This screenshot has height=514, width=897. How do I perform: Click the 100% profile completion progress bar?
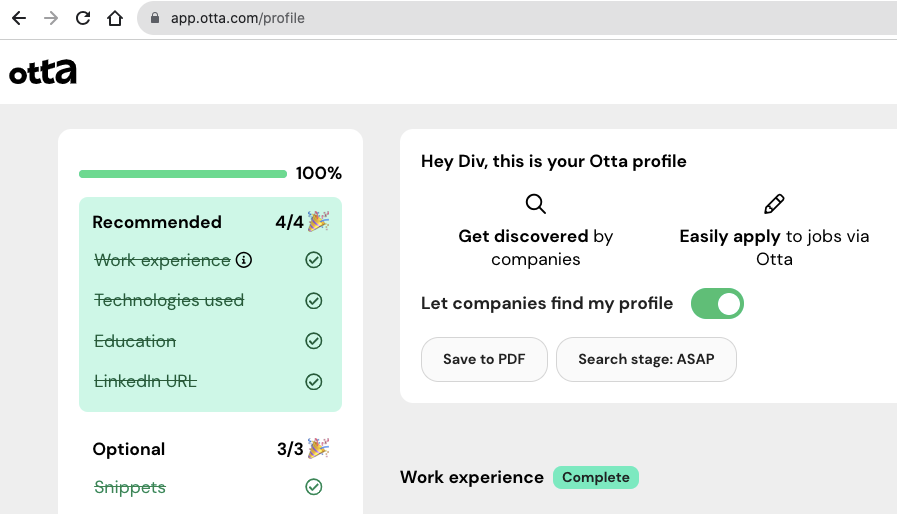[183, 174]
